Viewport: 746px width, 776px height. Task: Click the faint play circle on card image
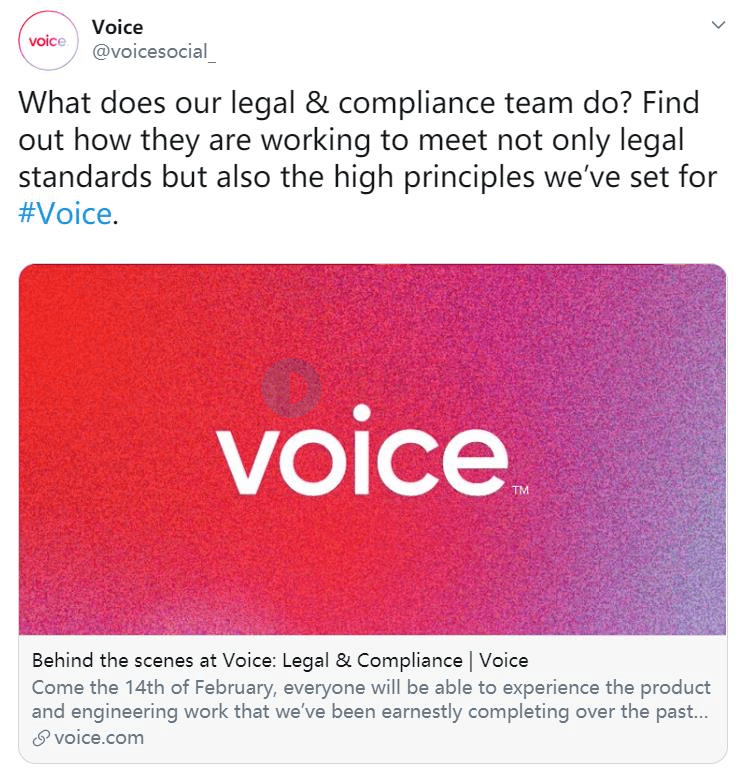click(291, 388)
